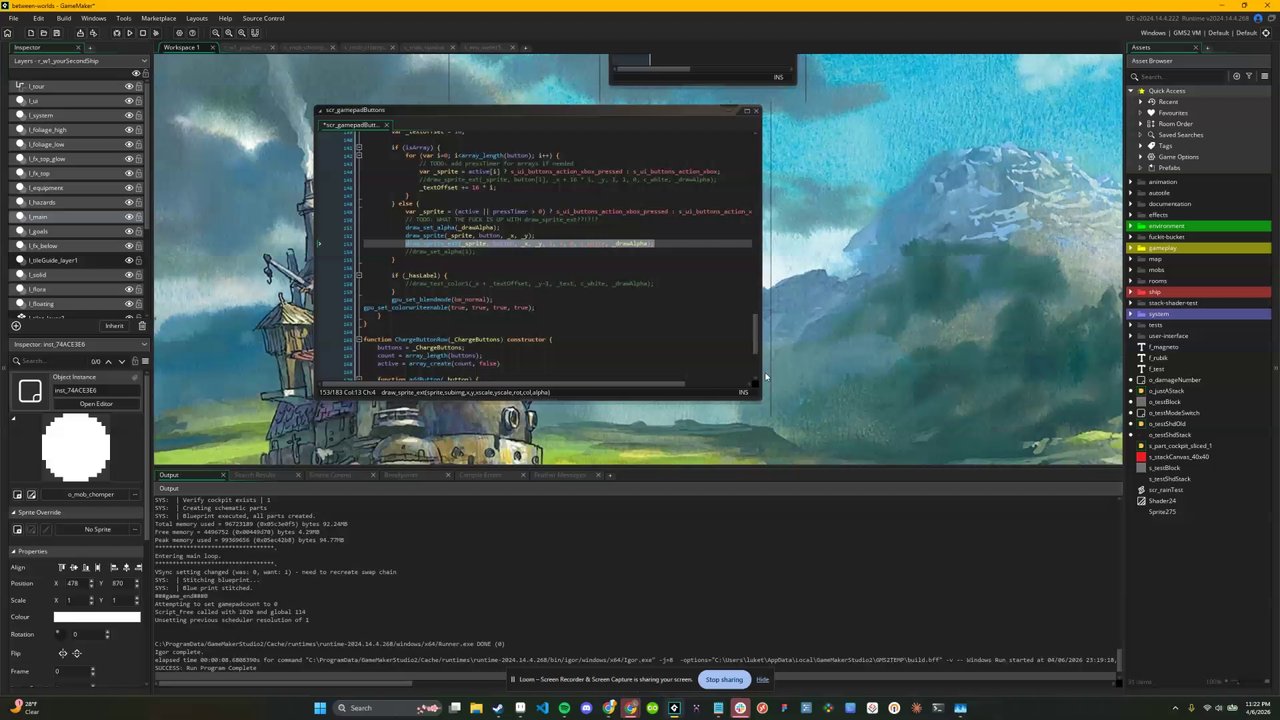Viewport: 1280px width, 720px height.
Task: Hide the l_solid layer
Action: (128, 275)
